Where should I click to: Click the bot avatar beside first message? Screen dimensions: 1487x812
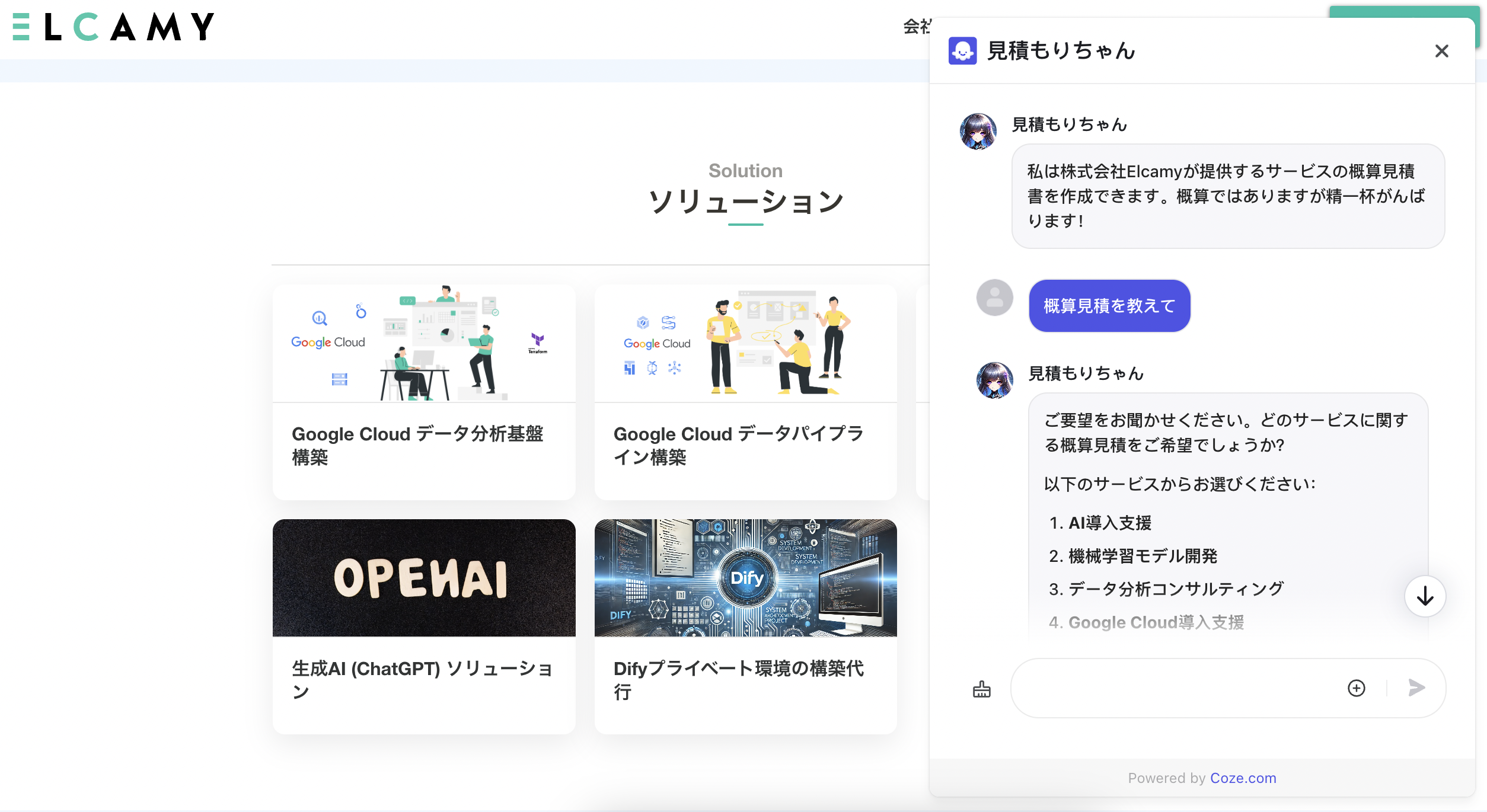[x=978, y=132]
